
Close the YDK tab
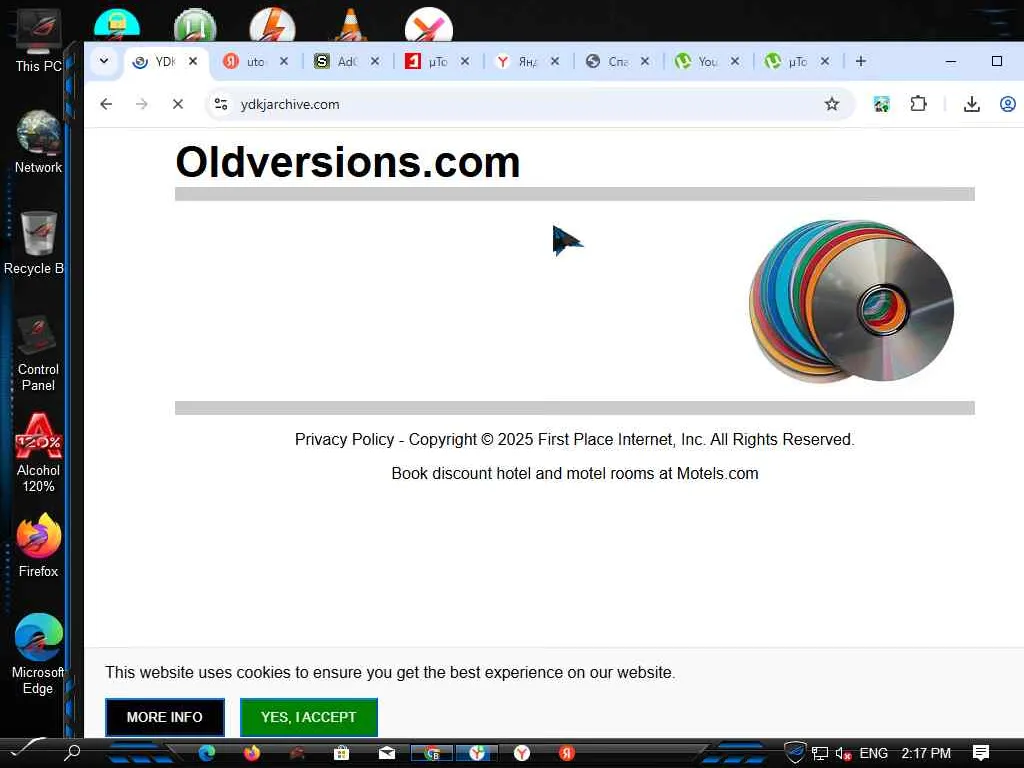(x=193, y=61)
